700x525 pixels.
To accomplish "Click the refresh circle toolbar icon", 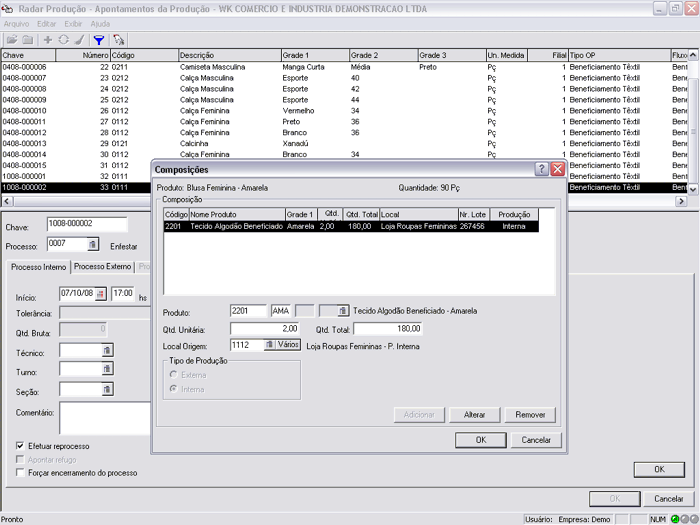I will (x=63, y=39).
